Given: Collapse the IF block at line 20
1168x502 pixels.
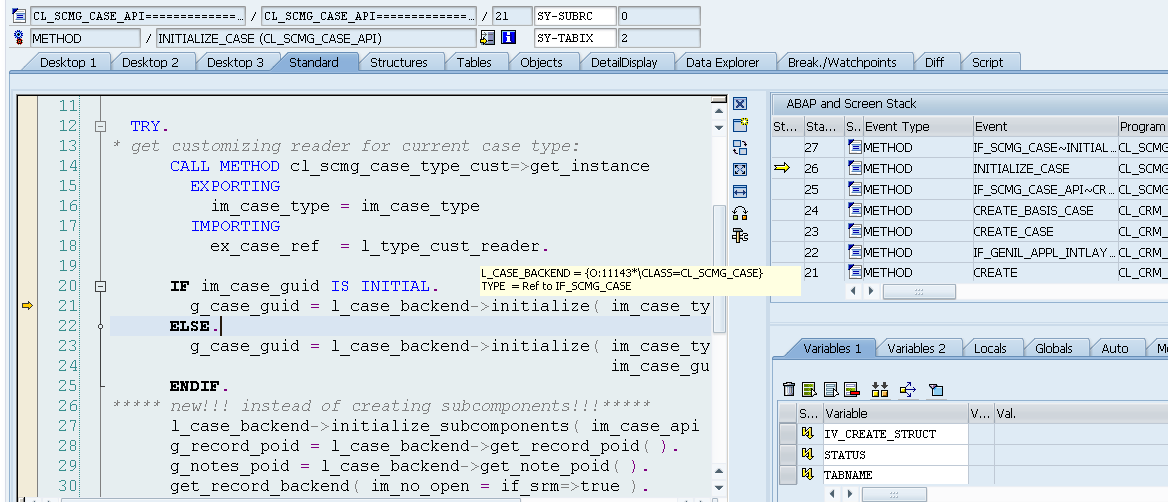Looking at the screenshot, I should point(100,287).
